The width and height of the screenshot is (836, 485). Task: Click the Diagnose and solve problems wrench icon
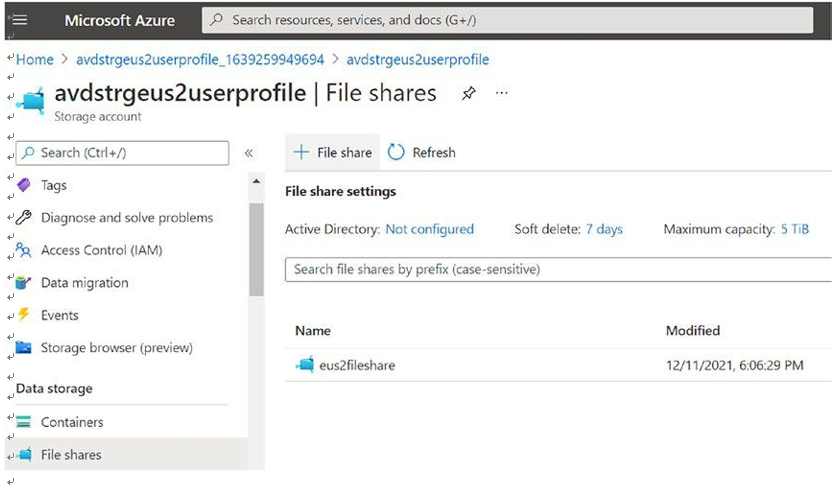(x=23, y=217)
